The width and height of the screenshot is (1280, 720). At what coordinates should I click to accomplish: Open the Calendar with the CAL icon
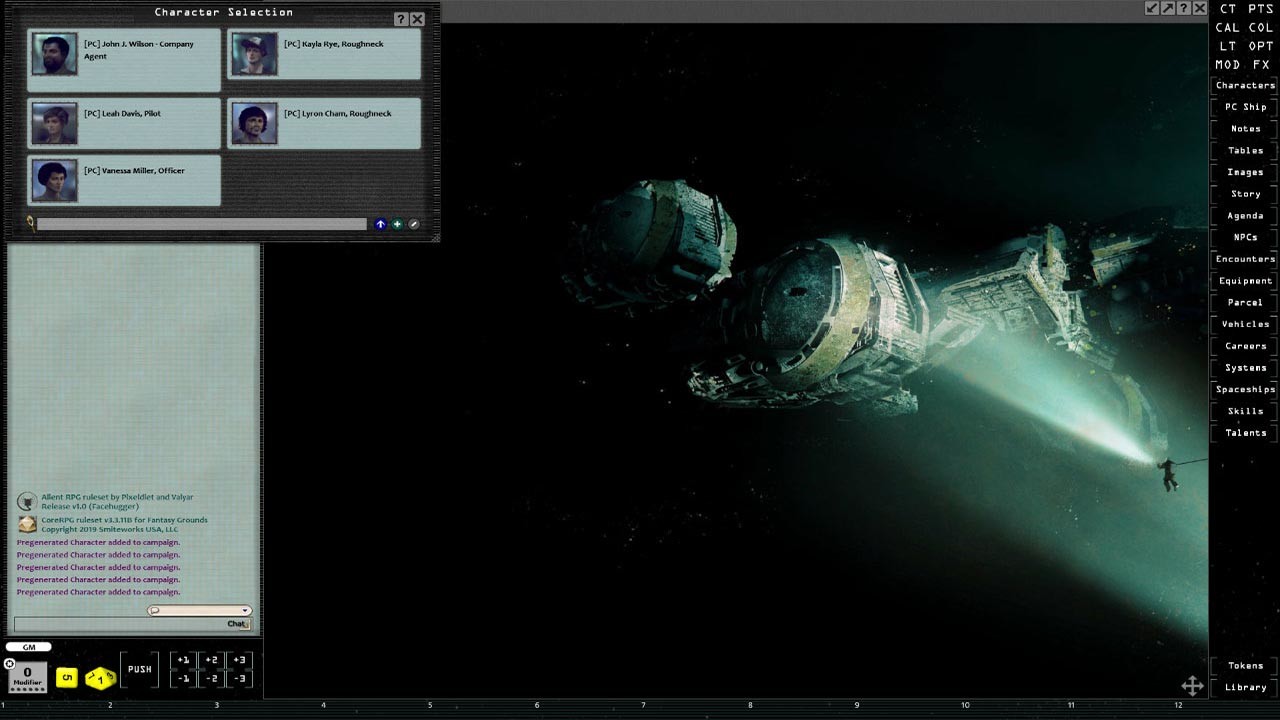[1228, 28]
